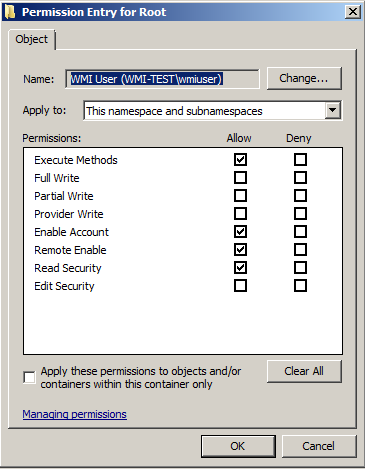
Task: Uncheck Allow for Execute Methods
Action: pyautogui.click(x=240, y=160)
